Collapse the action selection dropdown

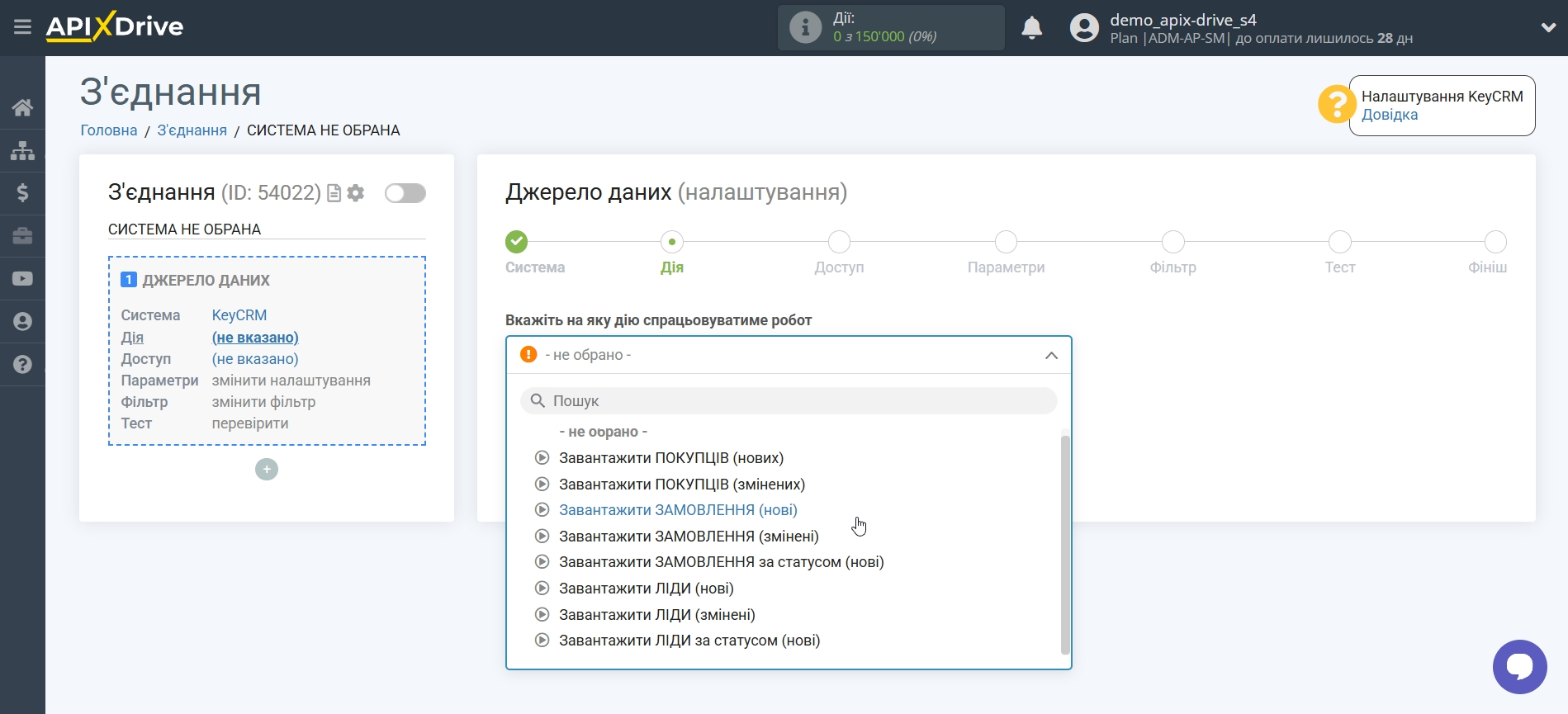tap(1050, 355)
